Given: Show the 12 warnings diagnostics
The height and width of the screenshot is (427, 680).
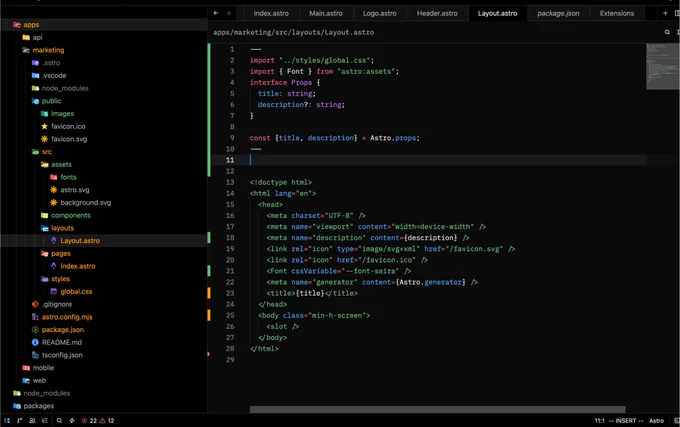Looking at the screenshot, I should [107, 420].
